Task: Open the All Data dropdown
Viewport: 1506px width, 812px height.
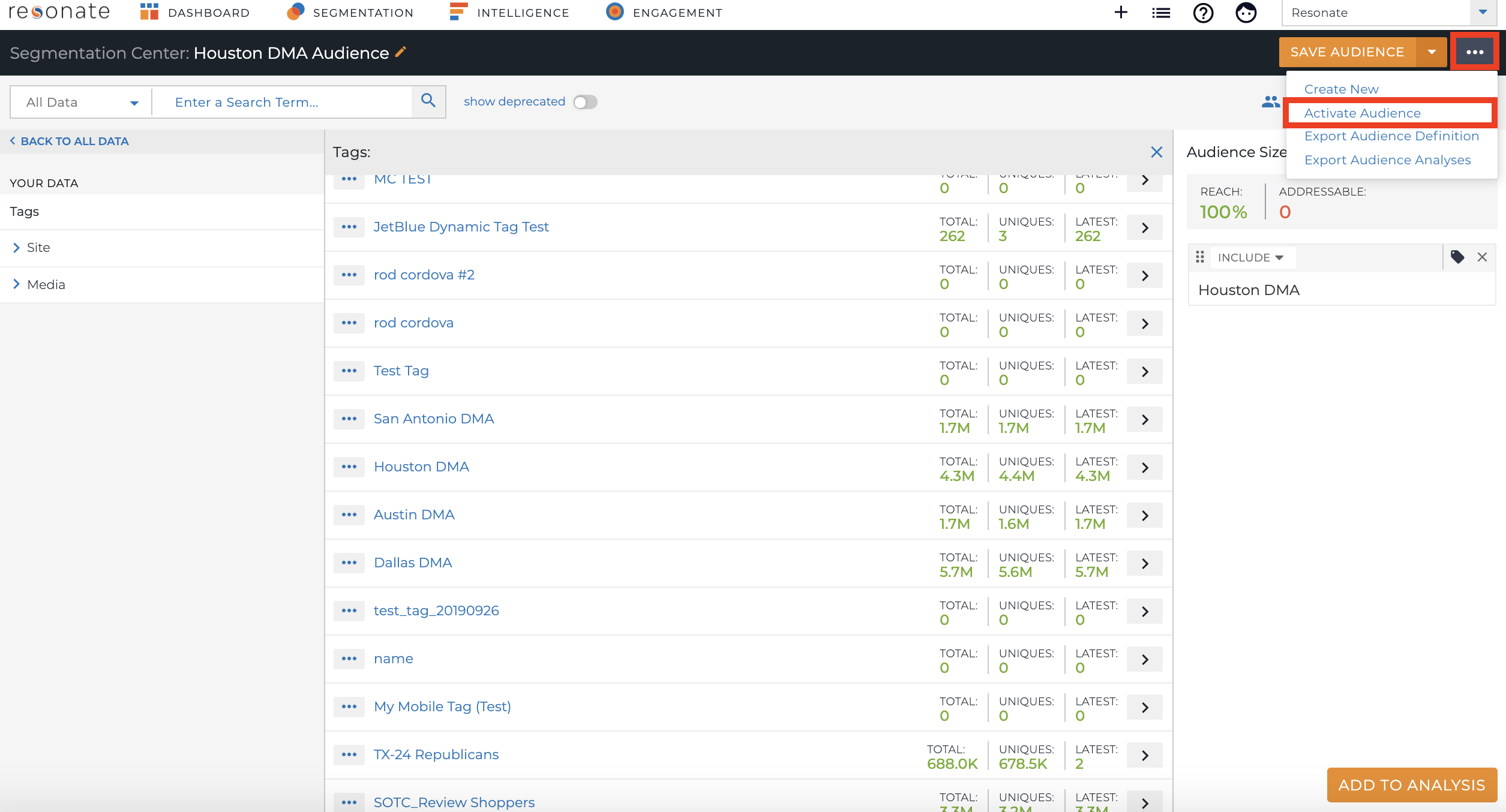Action: pos(81,103)
